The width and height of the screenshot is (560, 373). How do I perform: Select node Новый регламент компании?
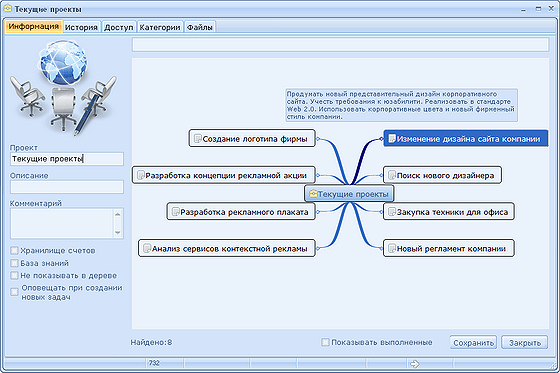pos(449,248)
